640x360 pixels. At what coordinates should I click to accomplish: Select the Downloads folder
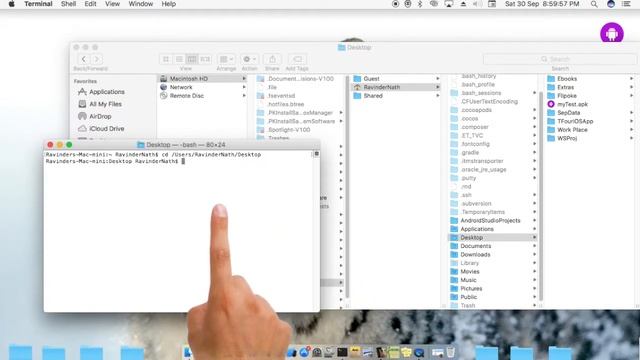pyautogui.click(x=493, y=255)
